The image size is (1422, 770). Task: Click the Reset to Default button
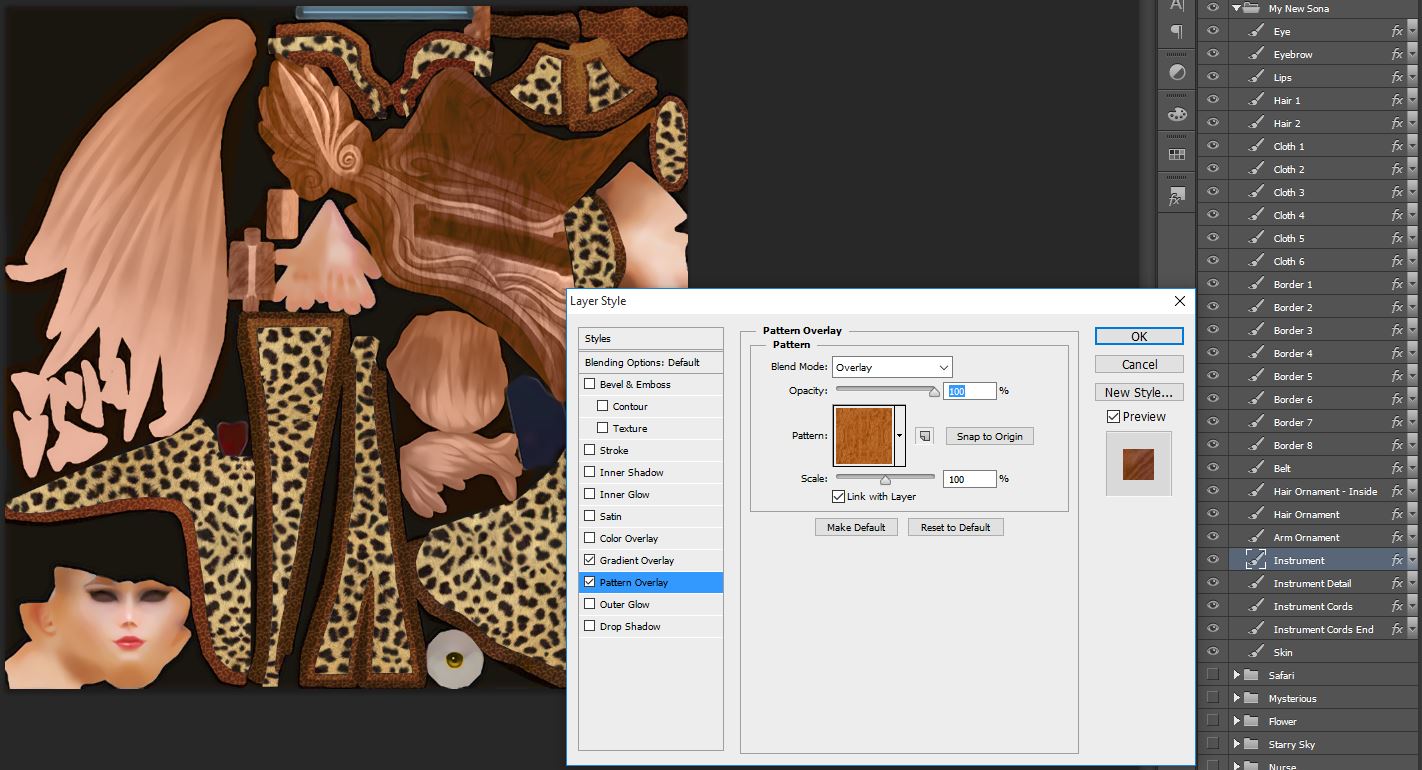click(x=955, y=527)
